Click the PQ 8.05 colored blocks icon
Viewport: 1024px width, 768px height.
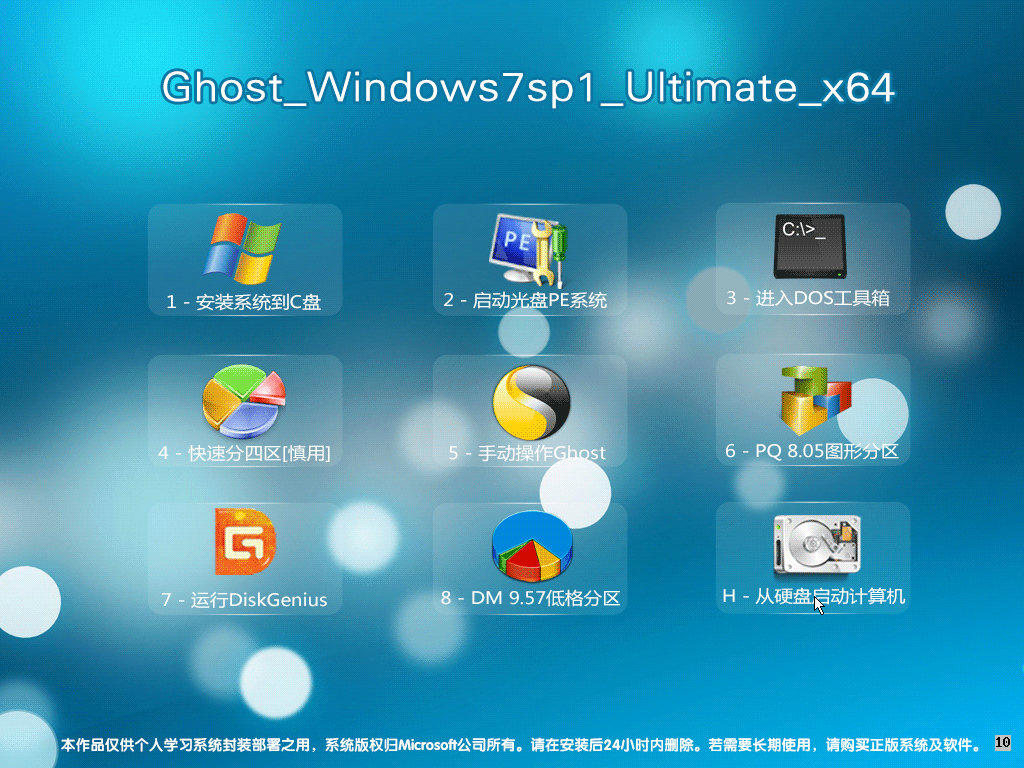816,400
